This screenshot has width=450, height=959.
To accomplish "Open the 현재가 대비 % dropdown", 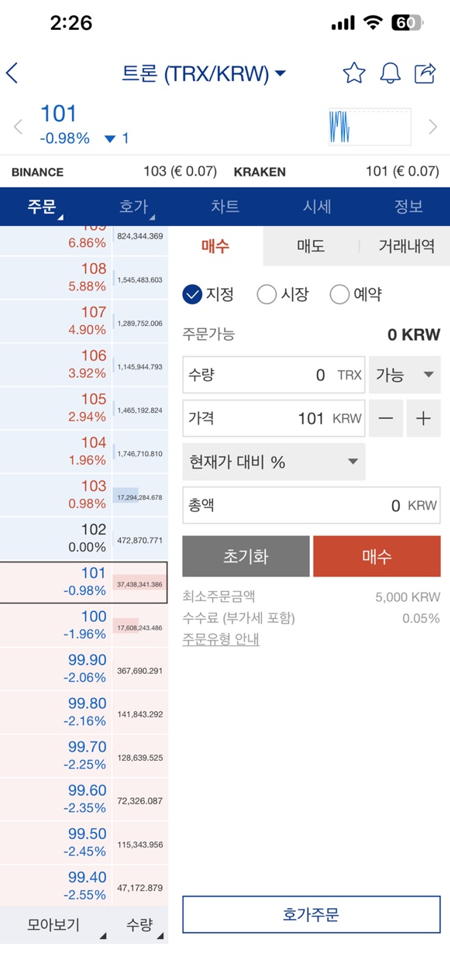I will click(x=274, y=462).
